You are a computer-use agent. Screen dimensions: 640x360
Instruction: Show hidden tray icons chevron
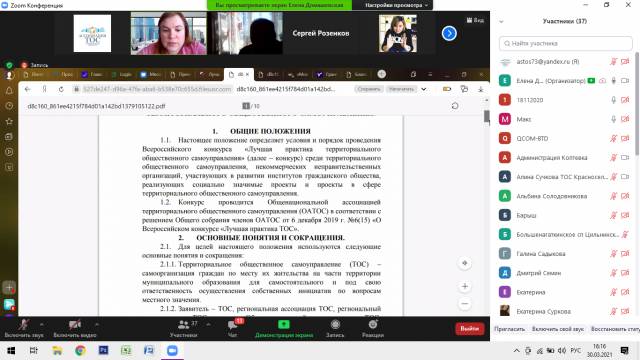click(x=516, y=351)
